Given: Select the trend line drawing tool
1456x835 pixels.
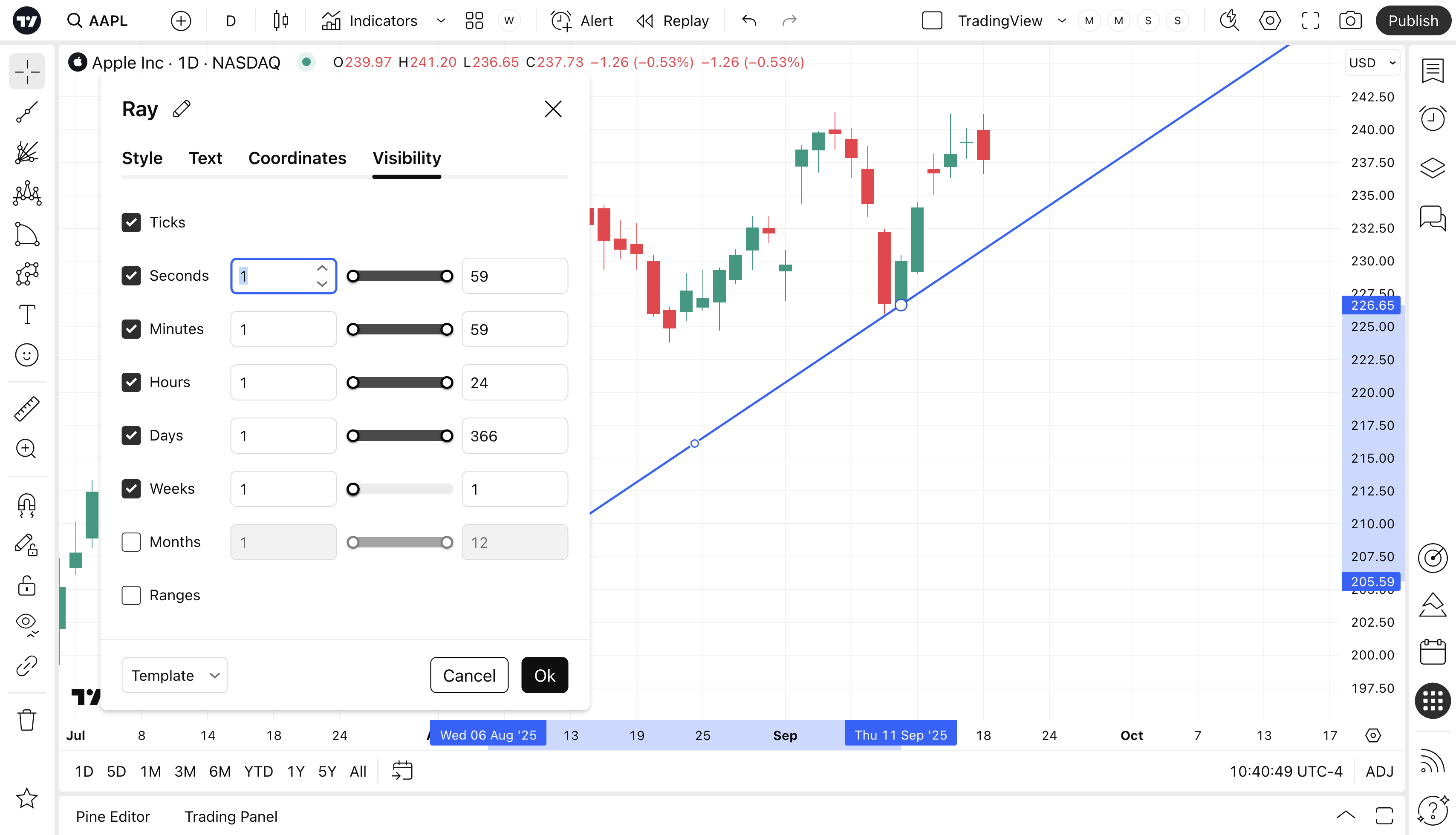Looking at the screenshot, I should pyautogui.click(x=27, y=112).
